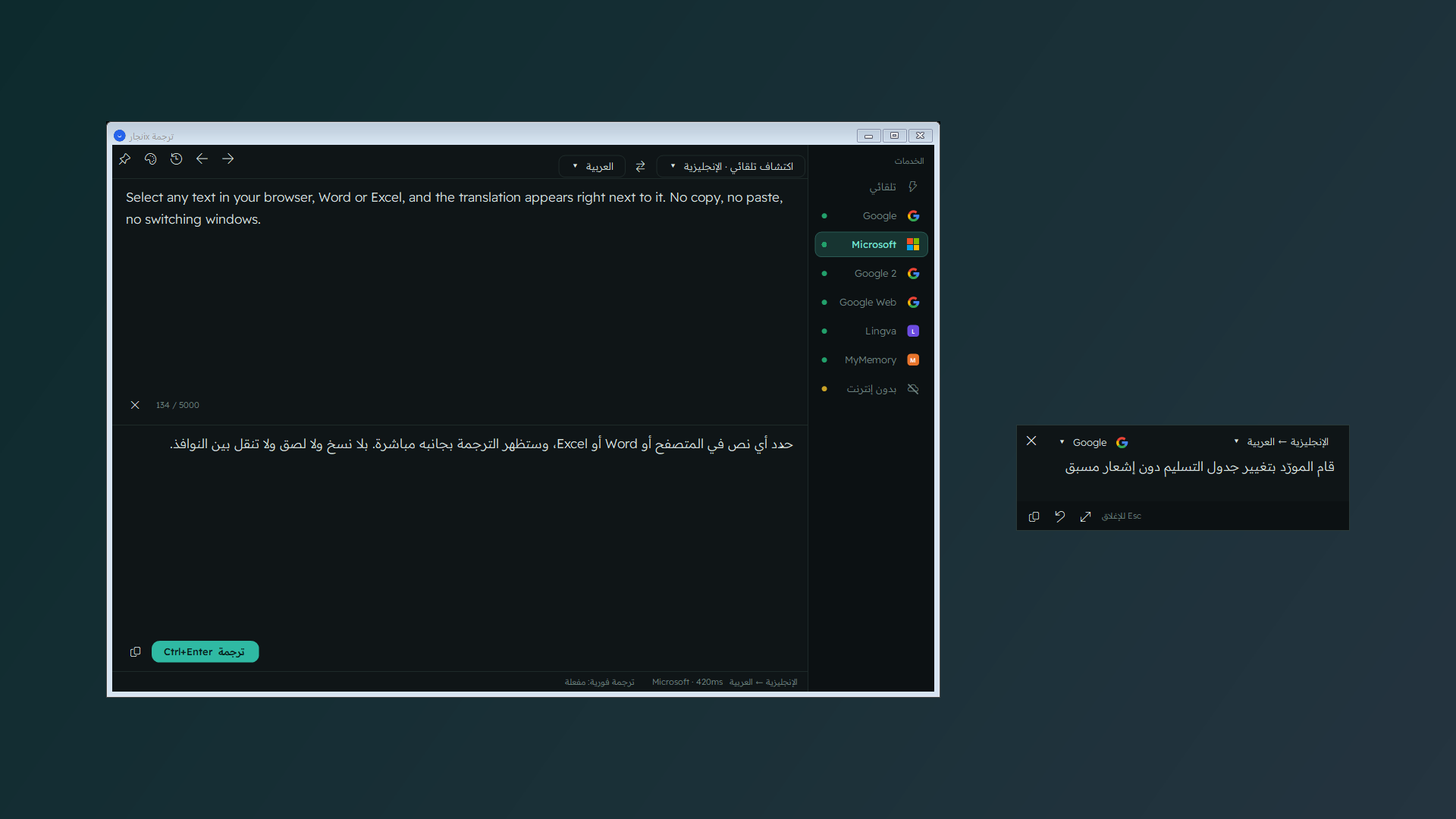
Task: Select the Microsoft translation service
Action: [x=871, y=245]
